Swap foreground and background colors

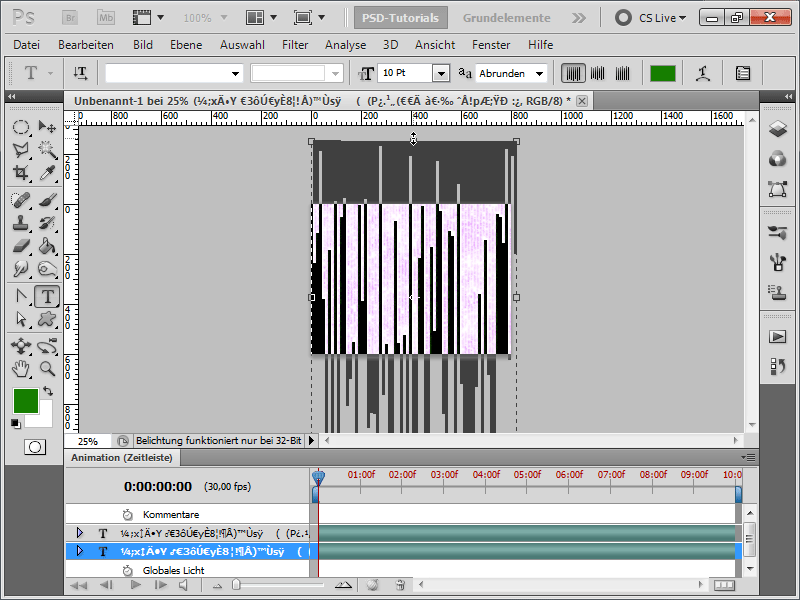pos(48,391)
